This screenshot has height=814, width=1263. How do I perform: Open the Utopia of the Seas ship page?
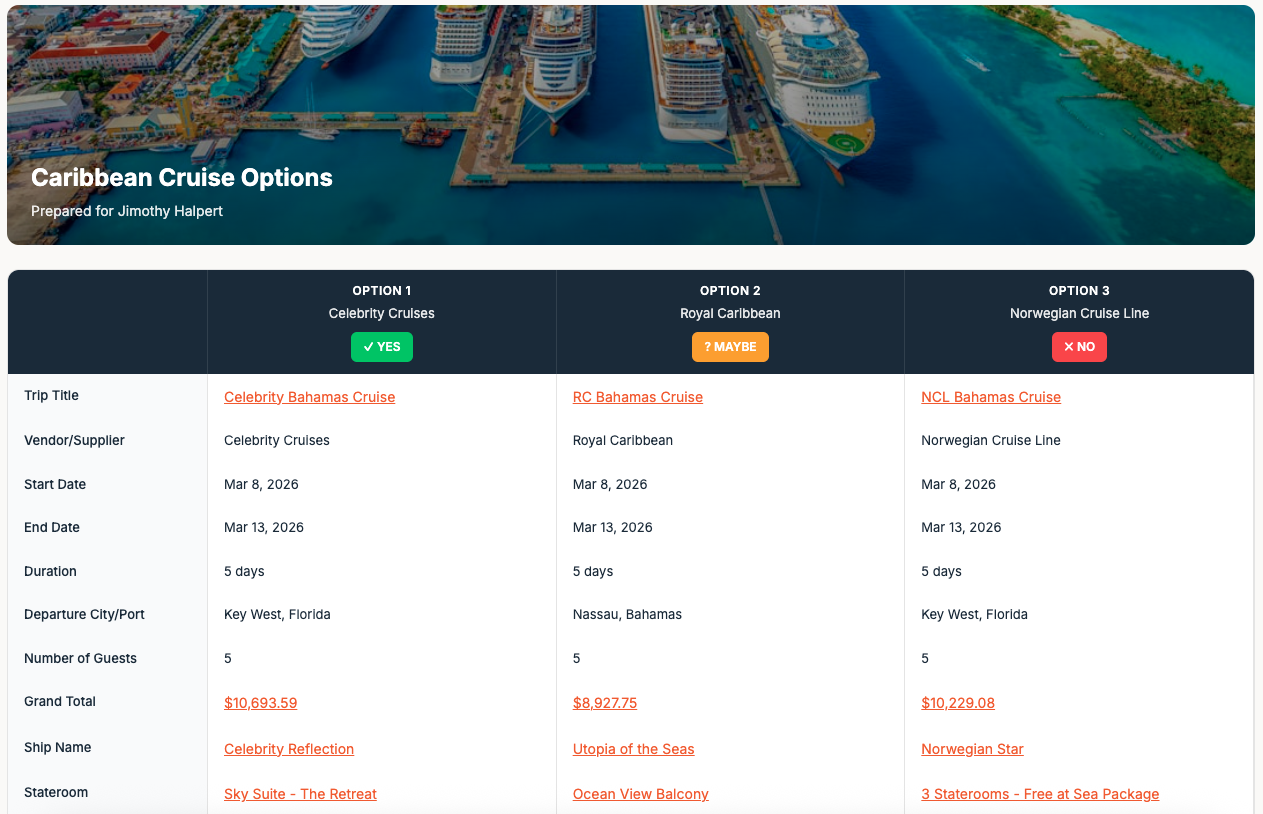coord(633,749)
